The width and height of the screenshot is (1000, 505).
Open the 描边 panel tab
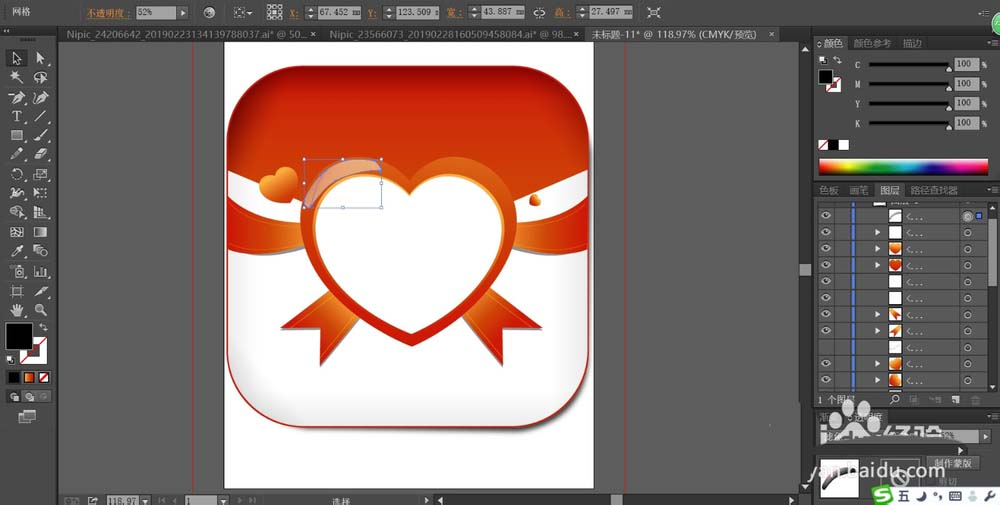[x=913, y=43]
